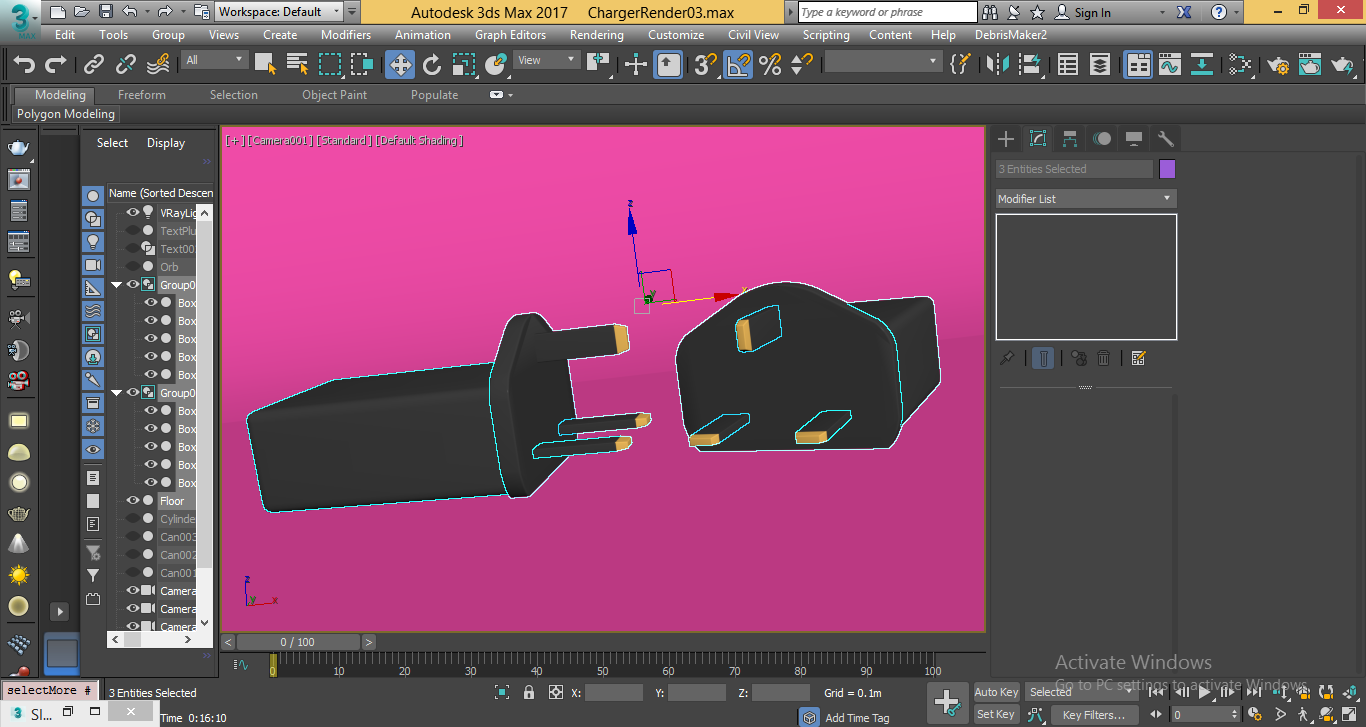The image size is (1366, 727).
Task: Open Display menu in Scene Explorer
Action: 166,143
